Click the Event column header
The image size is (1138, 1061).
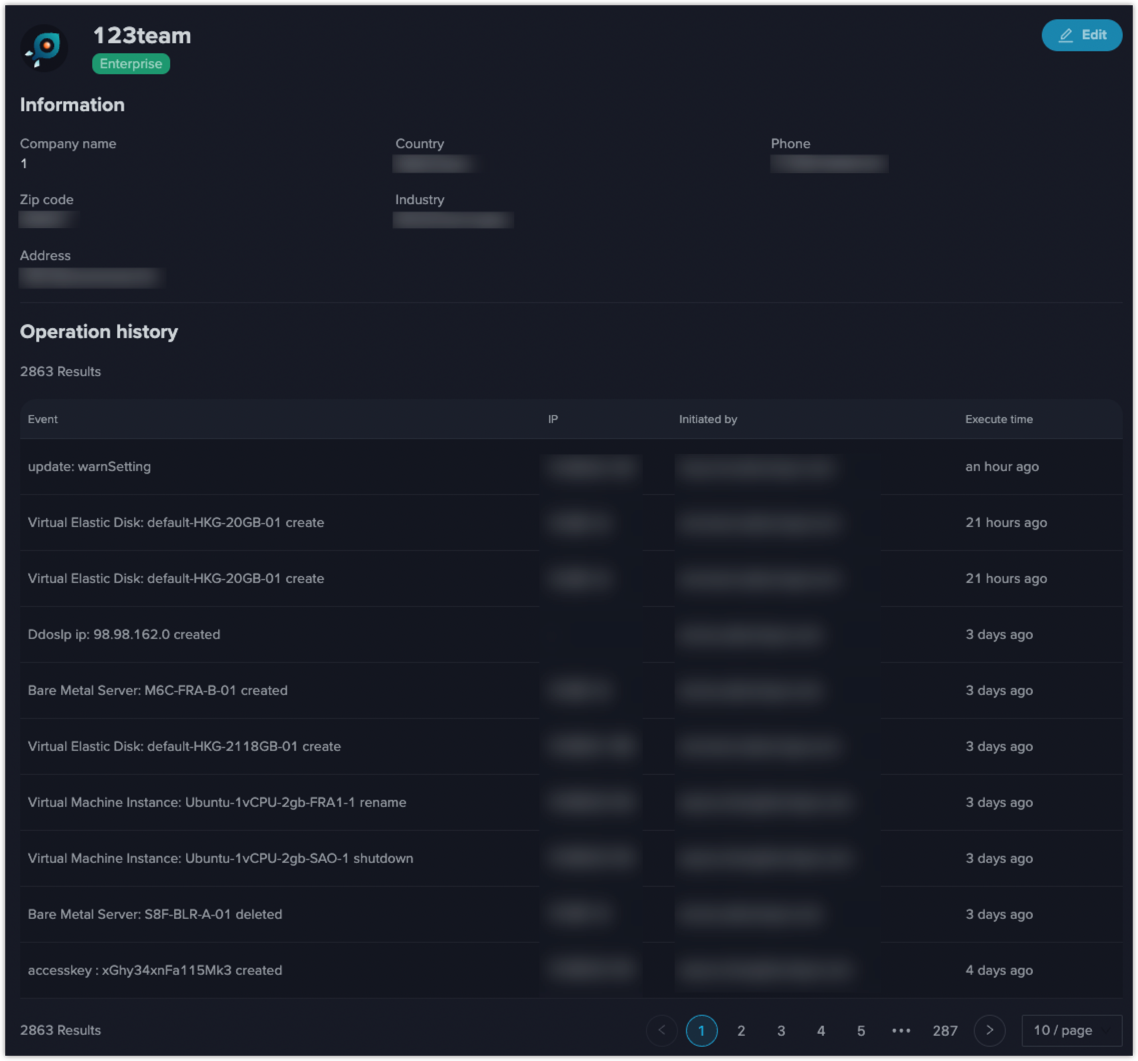tap(43, 419)
